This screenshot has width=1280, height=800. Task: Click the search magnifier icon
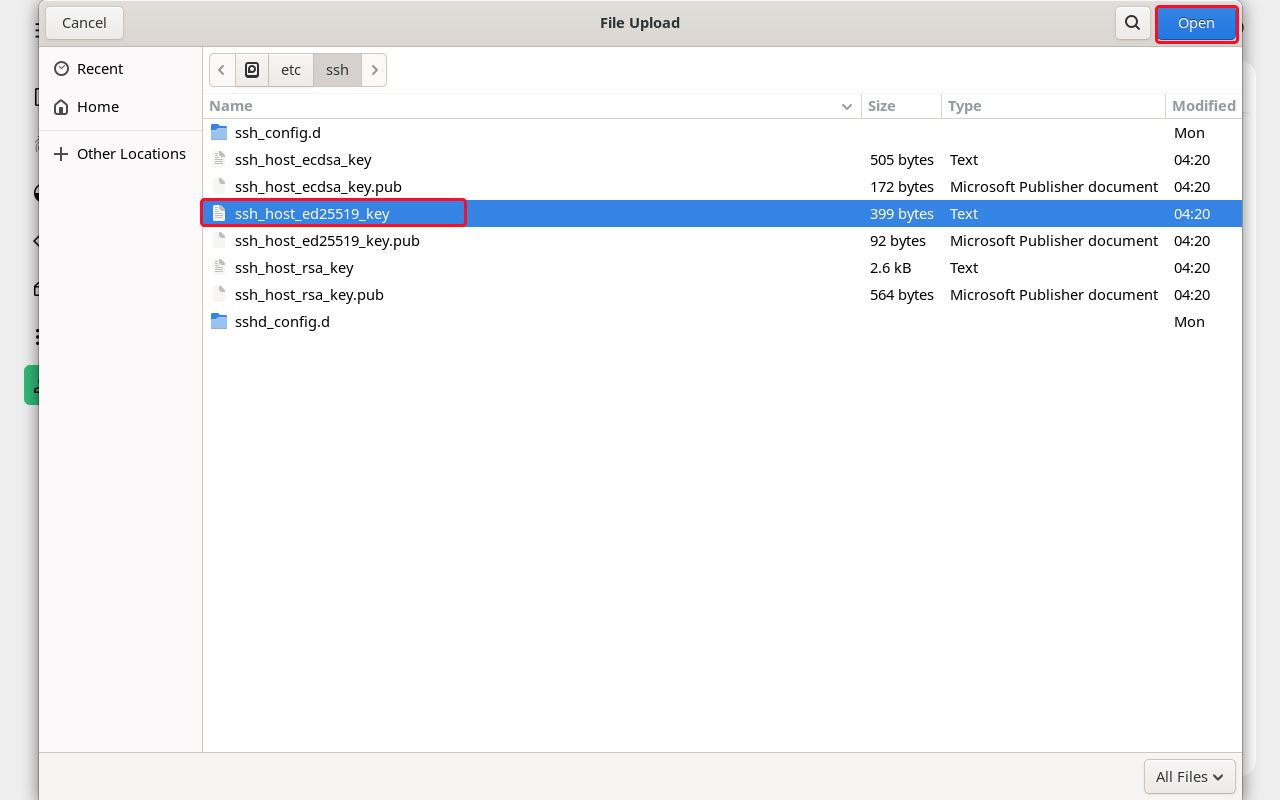tap(1132, 23)
